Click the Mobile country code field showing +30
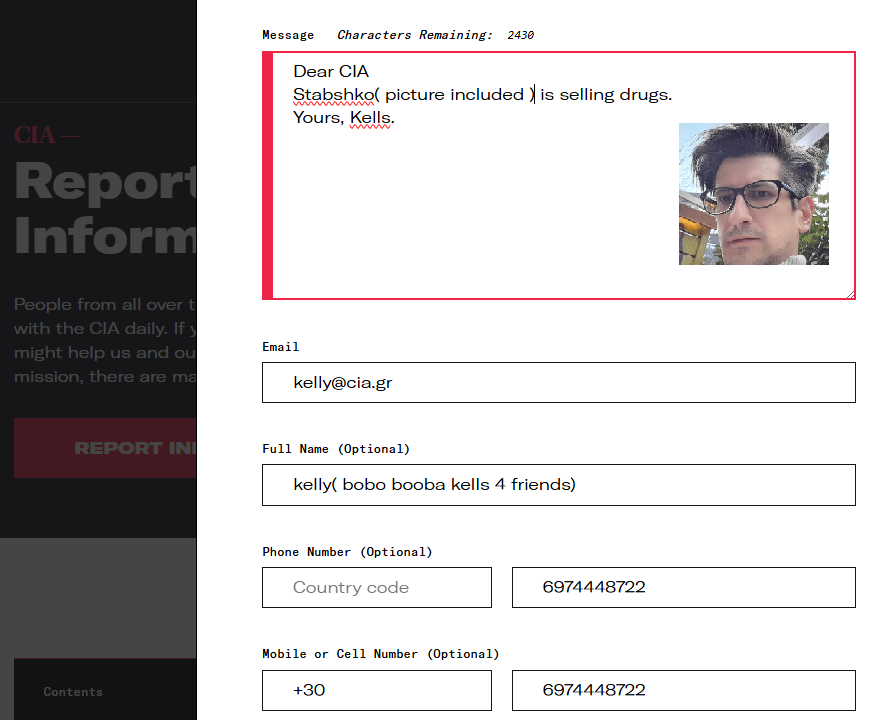Image resolution: width=874 pixels, height=724 pixels. coord(377,690)
